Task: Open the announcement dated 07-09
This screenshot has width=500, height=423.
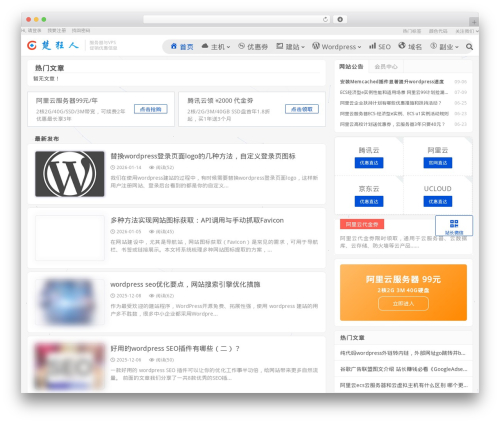Action: point(394,92)
